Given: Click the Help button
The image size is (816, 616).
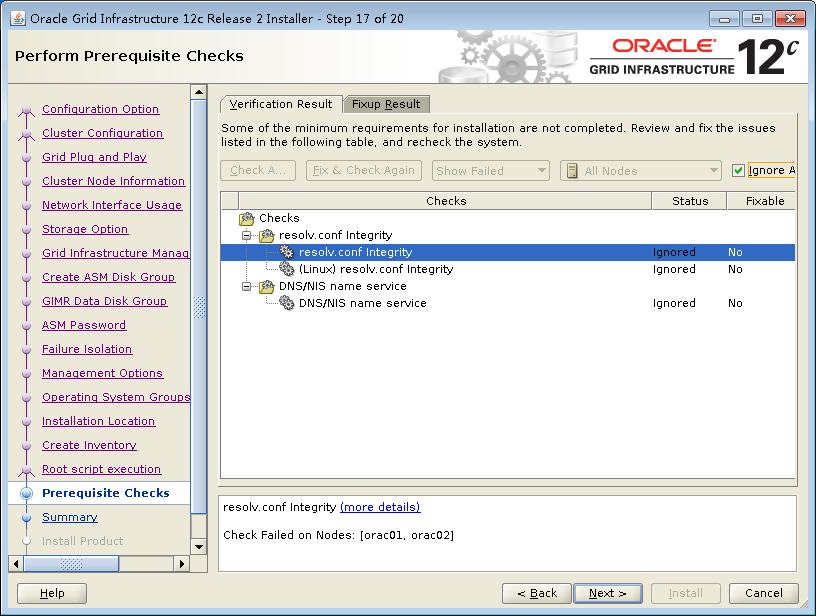Looking at the screenshot, I should pos(52,593).
